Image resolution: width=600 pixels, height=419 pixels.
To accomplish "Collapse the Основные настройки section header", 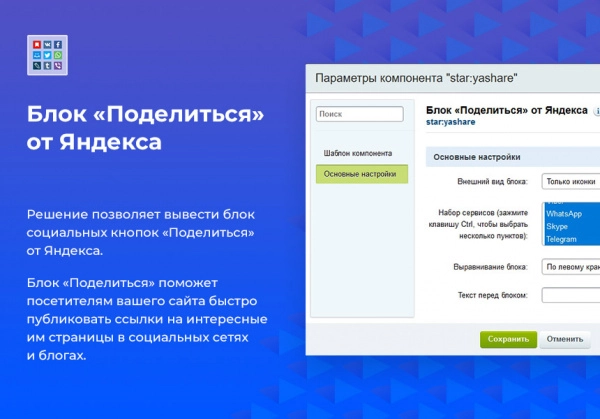I will pos(513,157).
